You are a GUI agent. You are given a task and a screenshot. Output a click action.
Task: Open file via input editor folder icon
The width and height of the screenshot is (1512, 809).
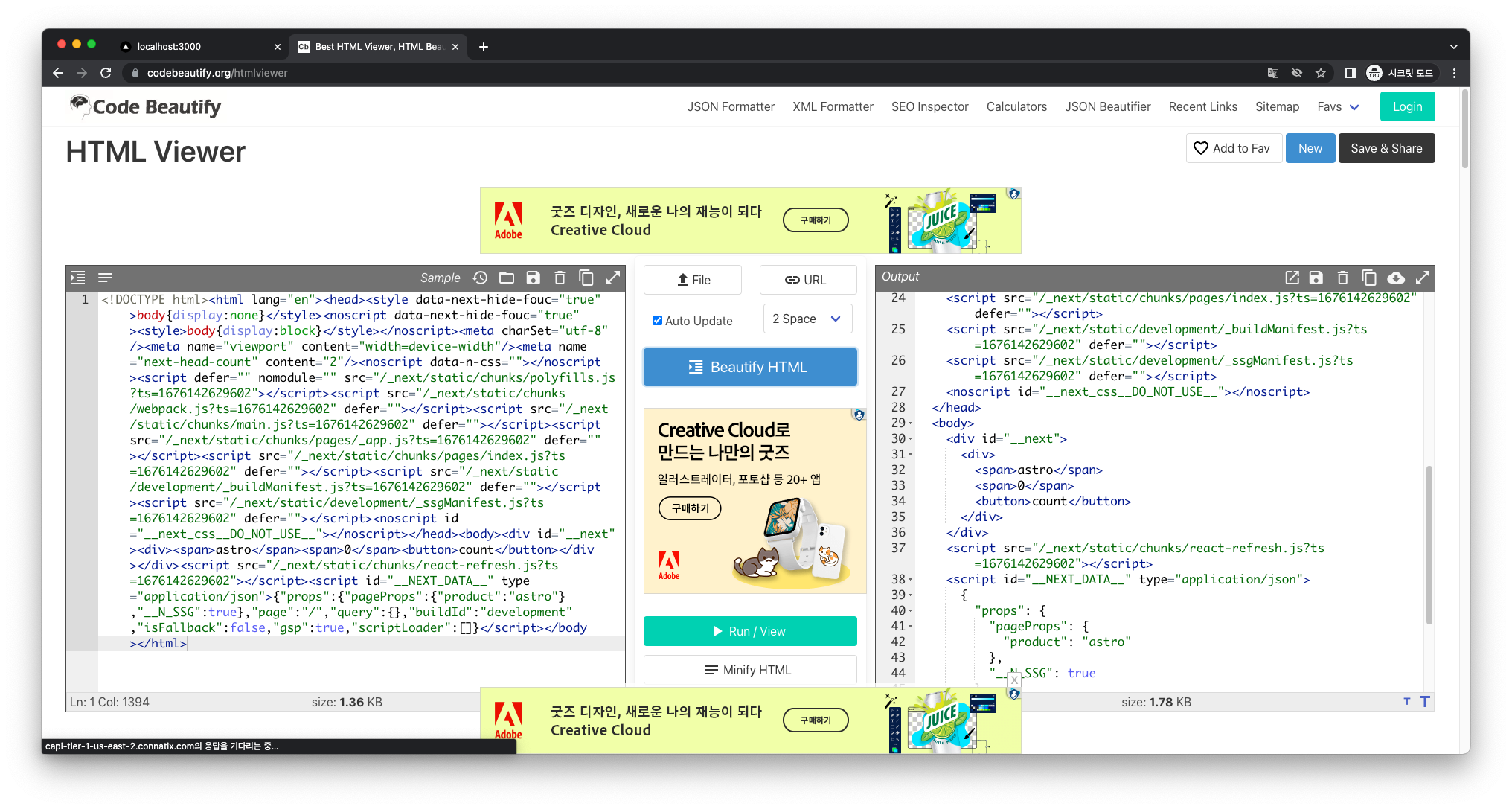(x=507, y=278)
